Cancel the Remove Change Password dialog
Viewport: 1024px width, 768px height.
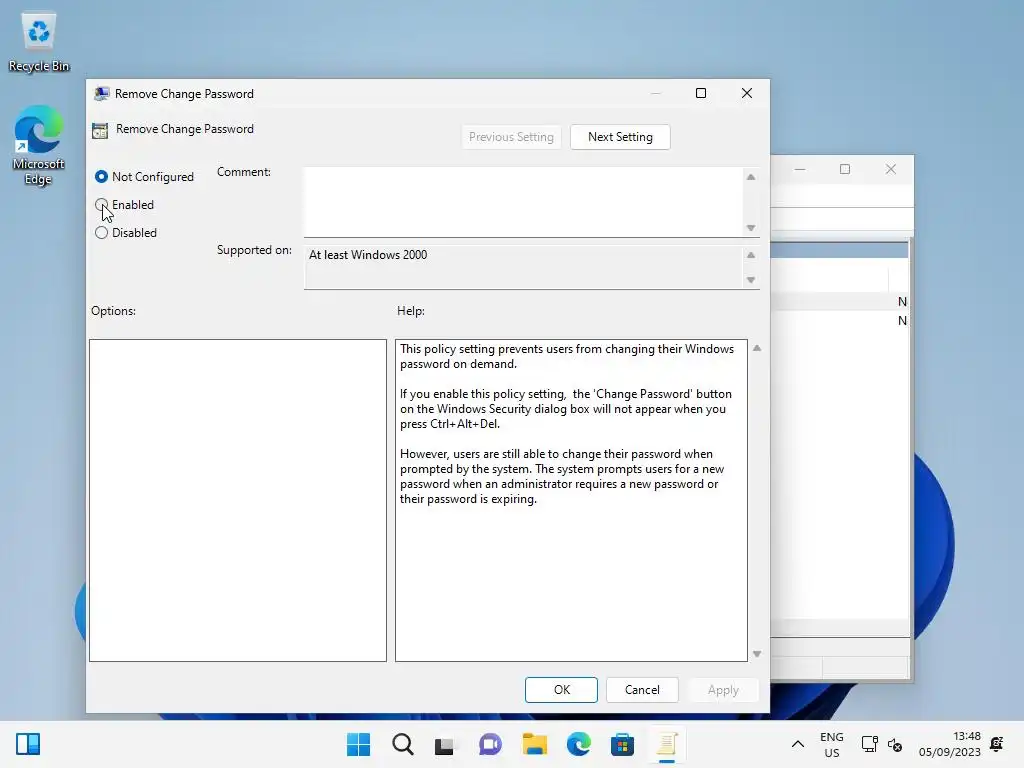pyautogui.click(x=642, y=690)
